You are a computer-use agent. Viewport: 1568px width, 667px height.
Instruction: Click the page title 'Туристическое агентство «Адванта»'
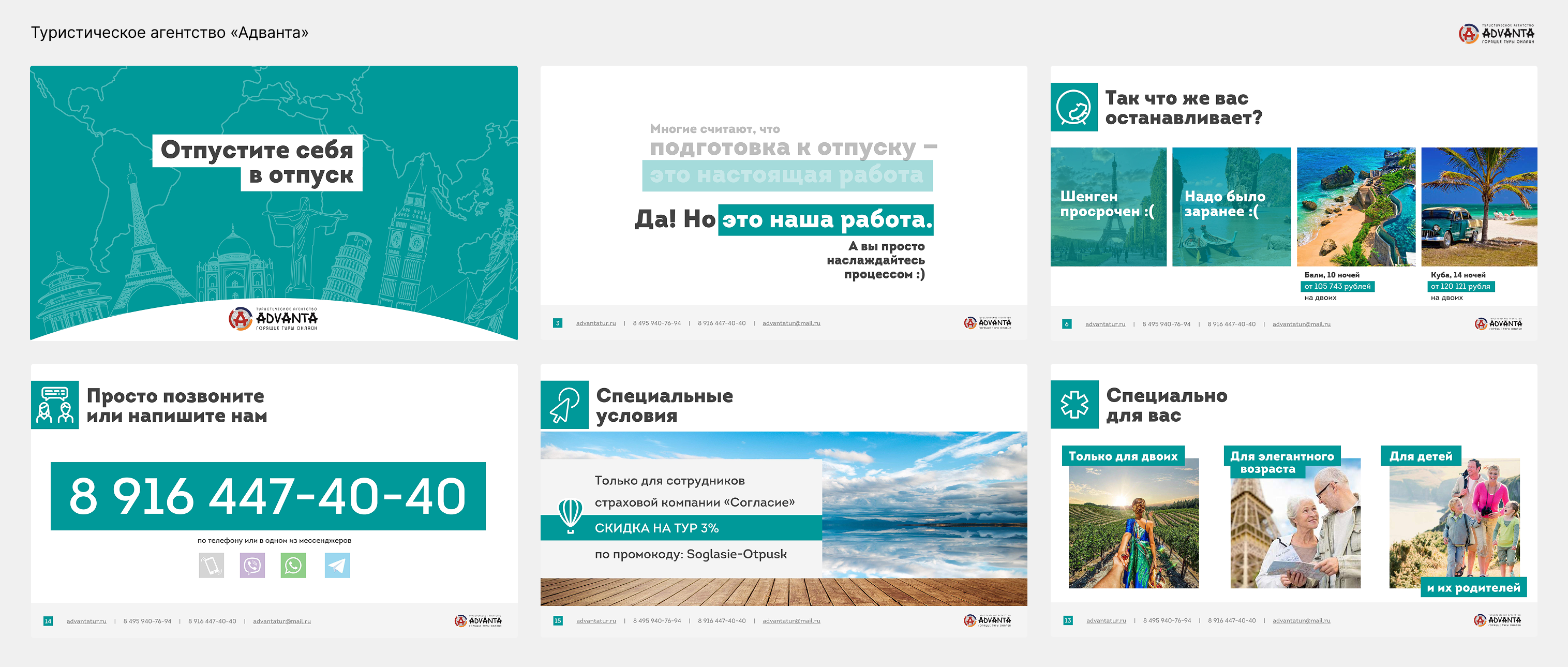point(170,32)
